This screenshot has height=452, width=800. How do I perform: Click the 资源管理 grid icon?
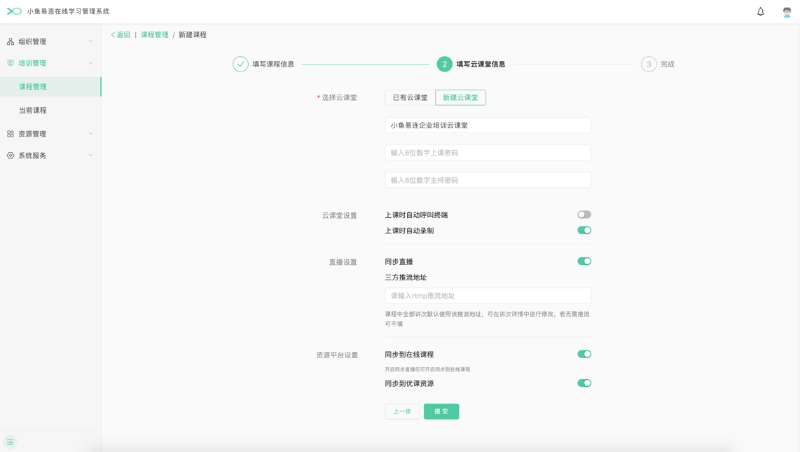coord(10,134)
